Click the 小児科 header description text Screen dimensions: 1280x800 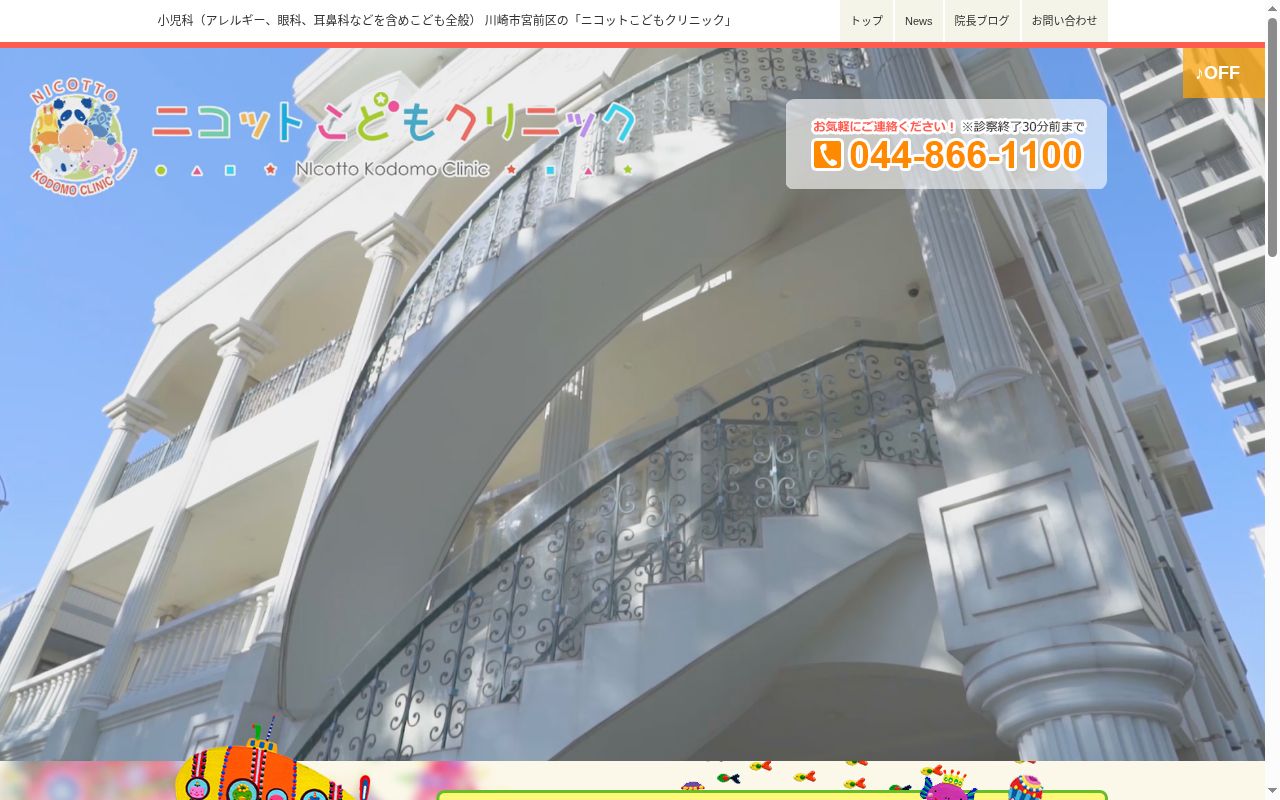point(445,20)
